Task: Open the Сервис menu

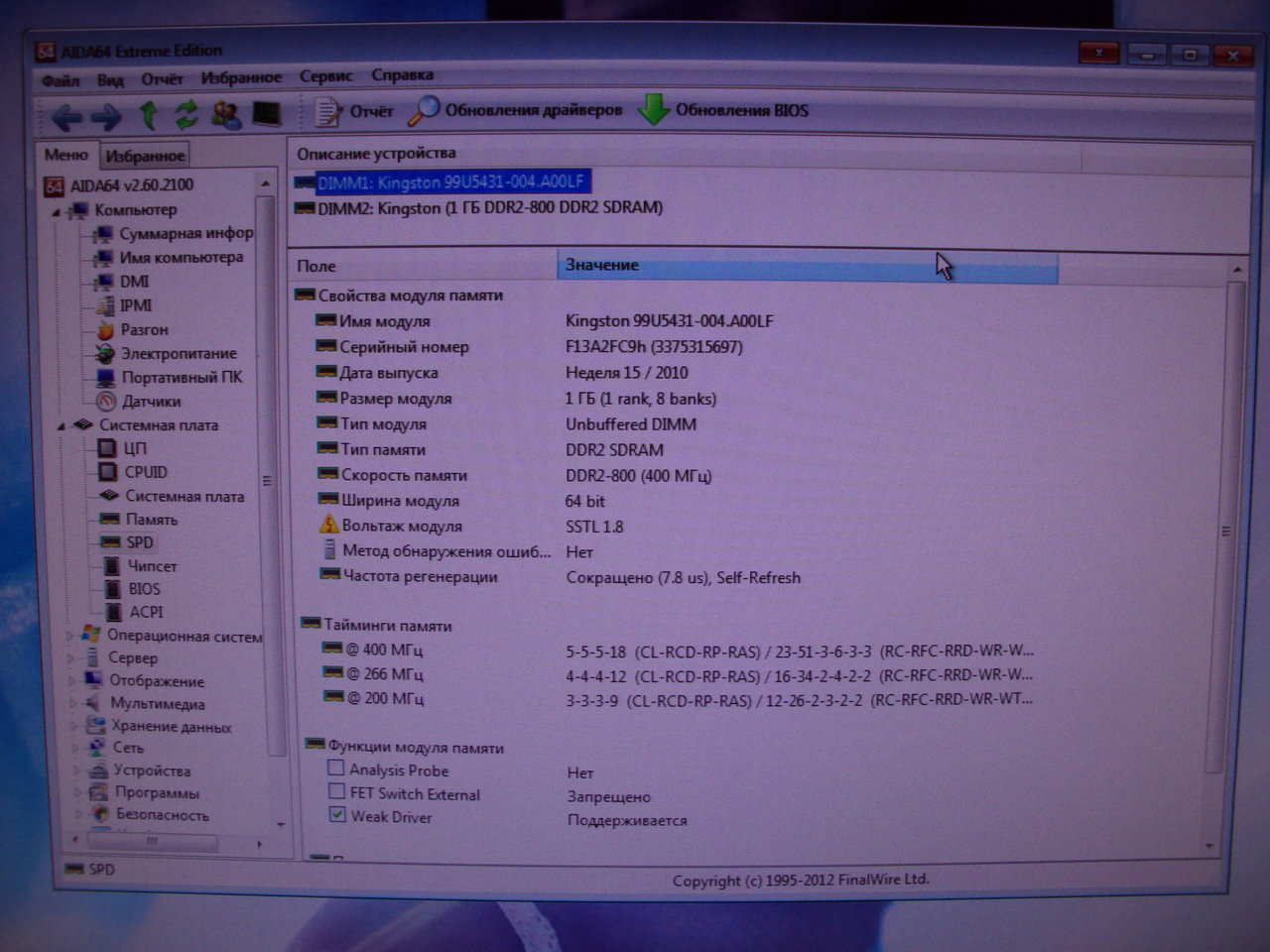Action: 326,75
